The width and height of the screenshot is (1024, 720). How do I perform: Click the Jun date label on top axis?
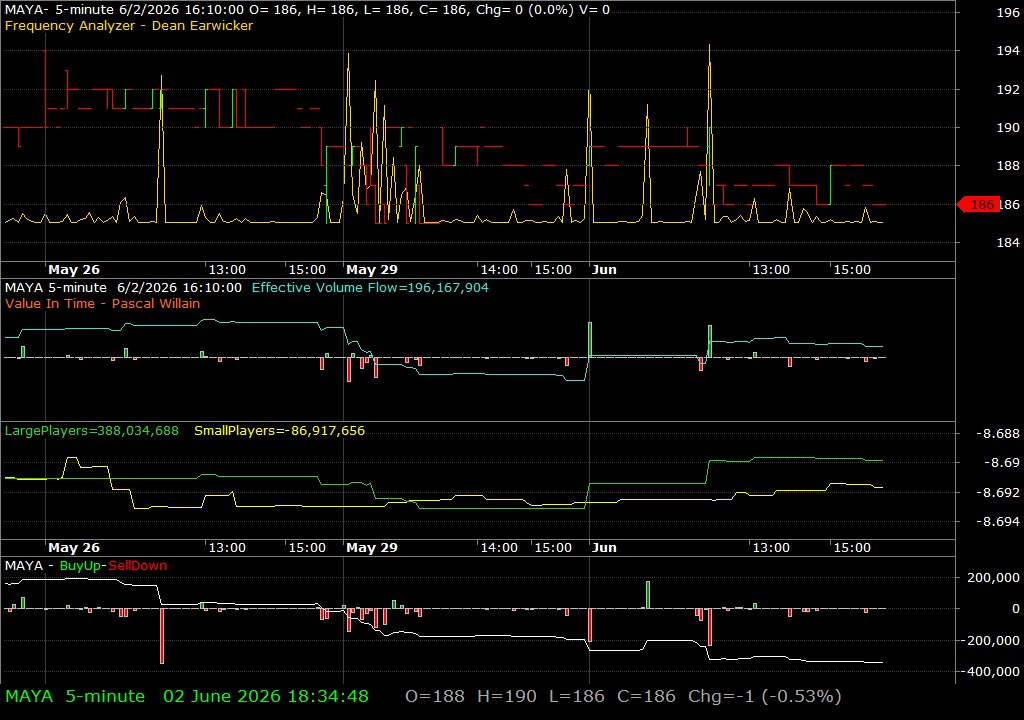pos(604,270)
